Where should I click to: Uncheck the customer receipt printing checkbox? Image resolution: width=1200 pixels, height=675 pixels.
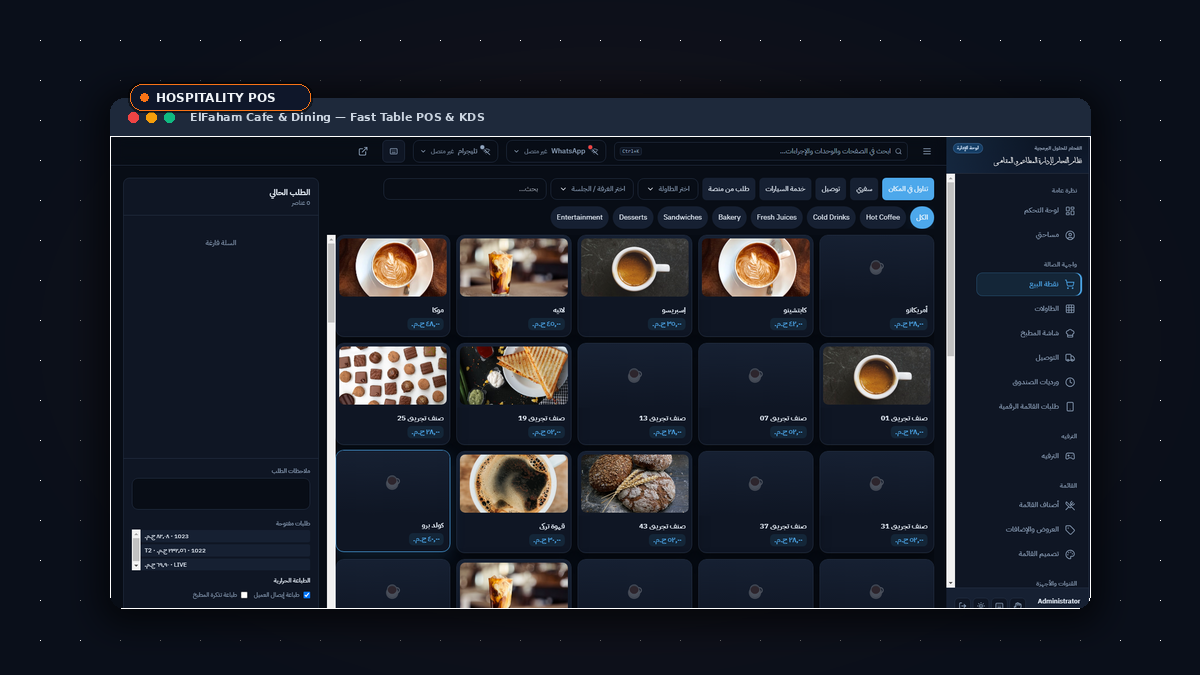click(307, 595)
